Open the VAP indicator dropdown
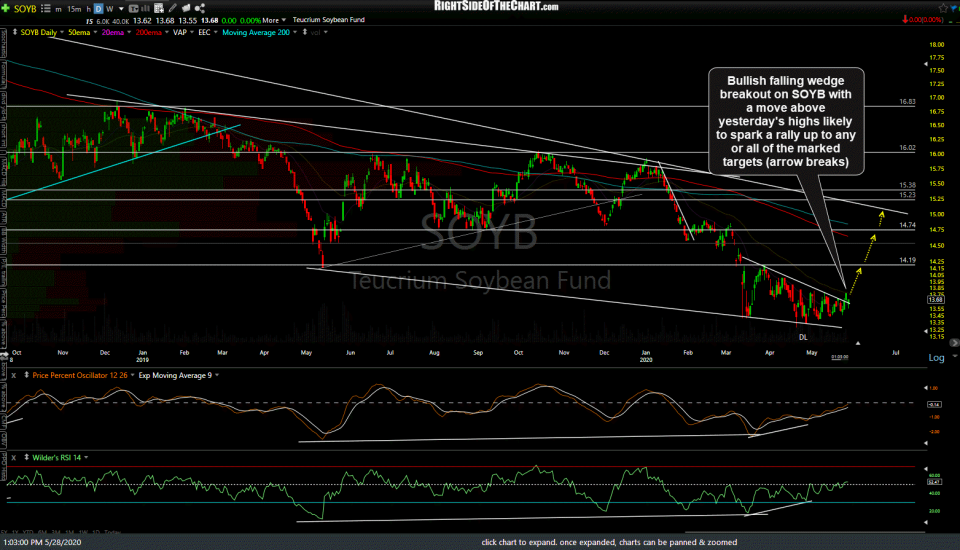Viewport: 960px width, 550px height. click(x=192, y=32)
